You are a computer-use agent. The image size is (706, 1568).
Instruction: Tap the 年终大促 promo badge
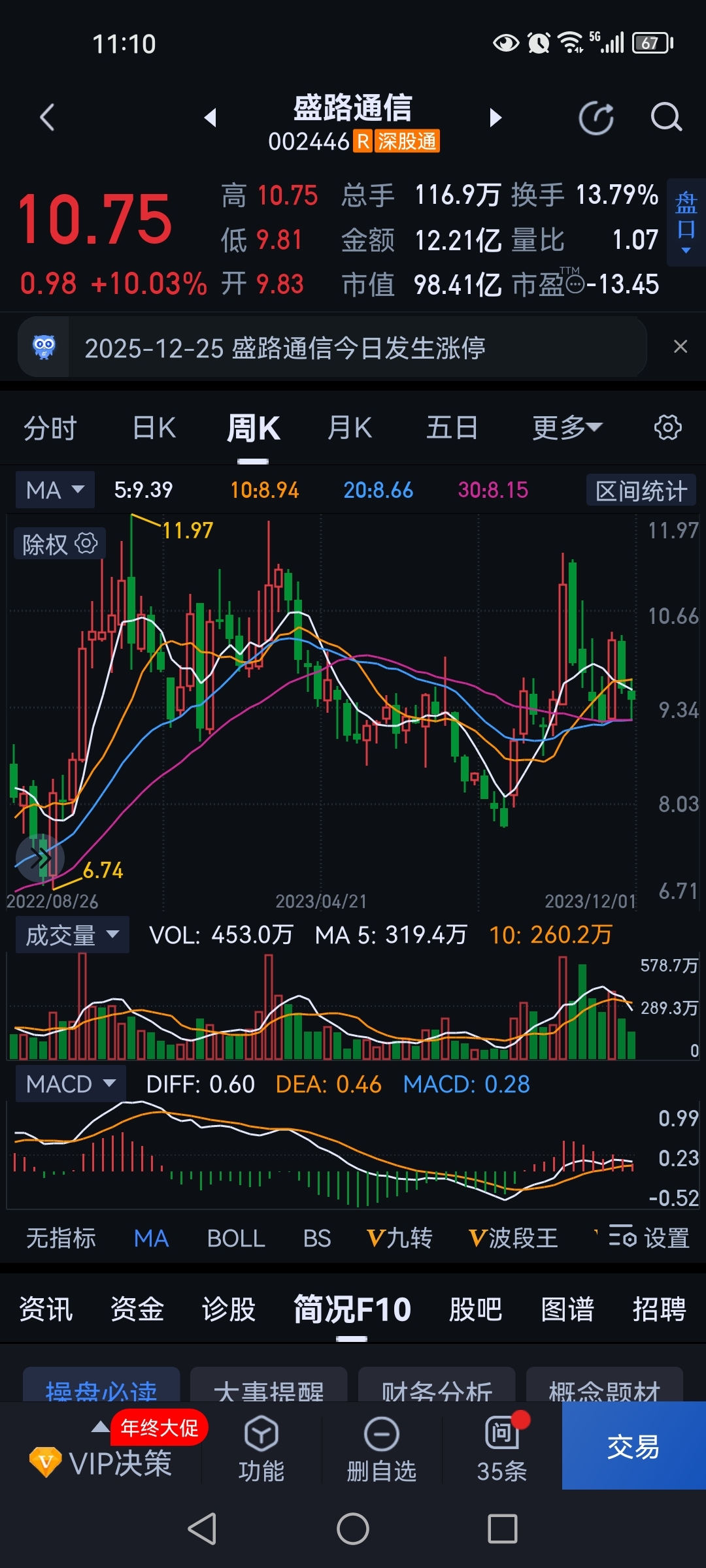159,1428
